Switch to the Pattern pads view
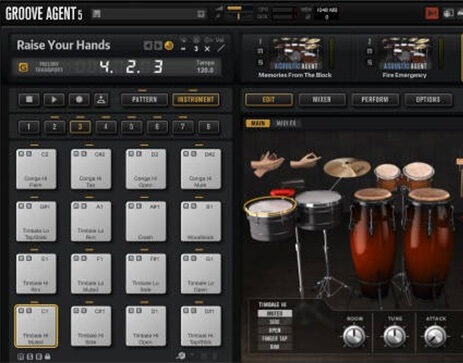 point(144,100)
